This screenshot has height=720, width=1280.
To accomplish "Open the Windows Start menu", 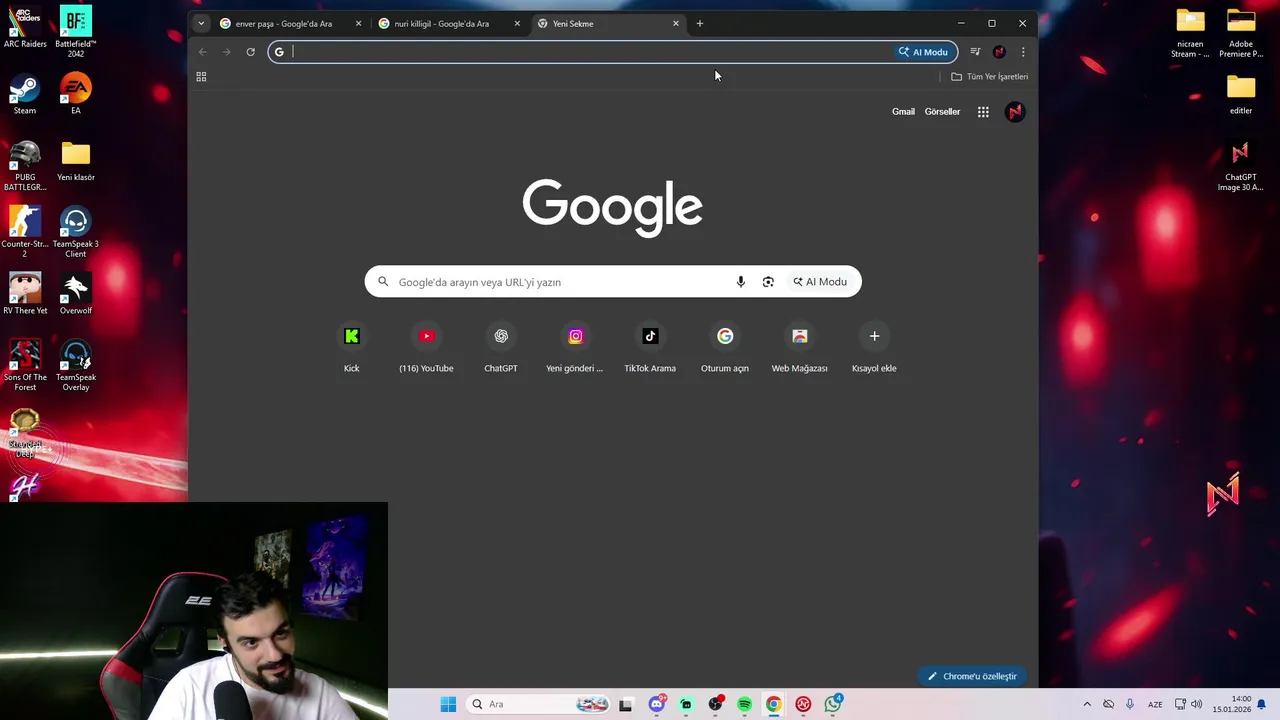I will pyautogui.click(x=448, y=704).
